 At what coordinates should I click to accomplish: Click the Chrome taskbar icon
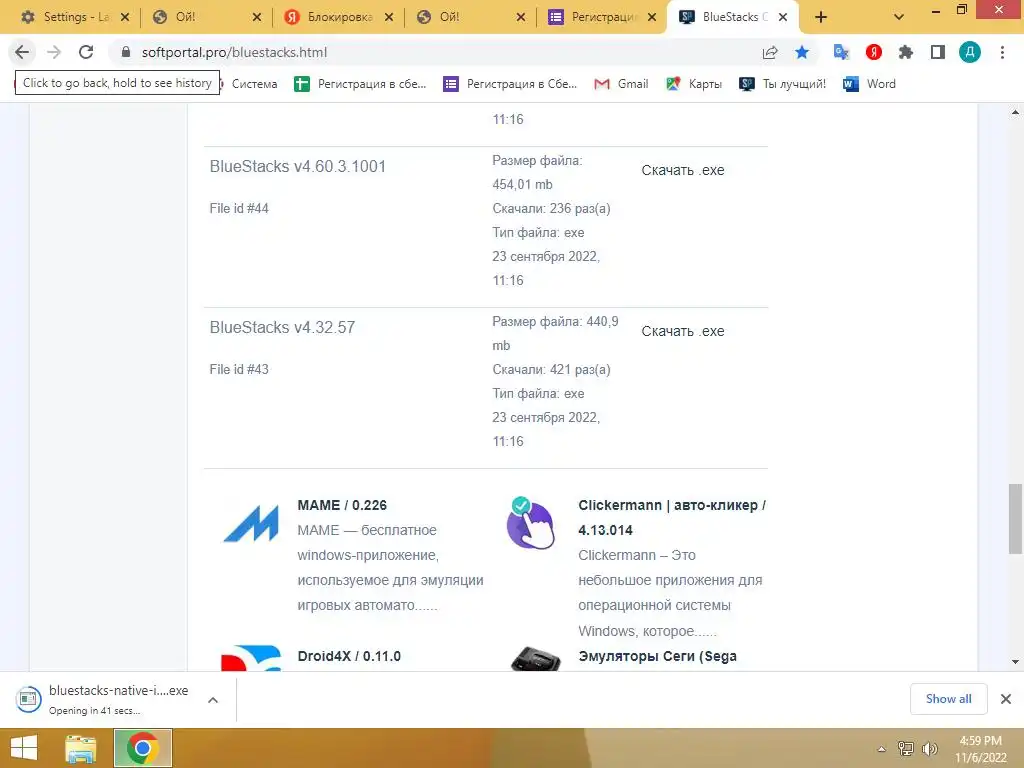pyautogui.click(x=143, y=748)
